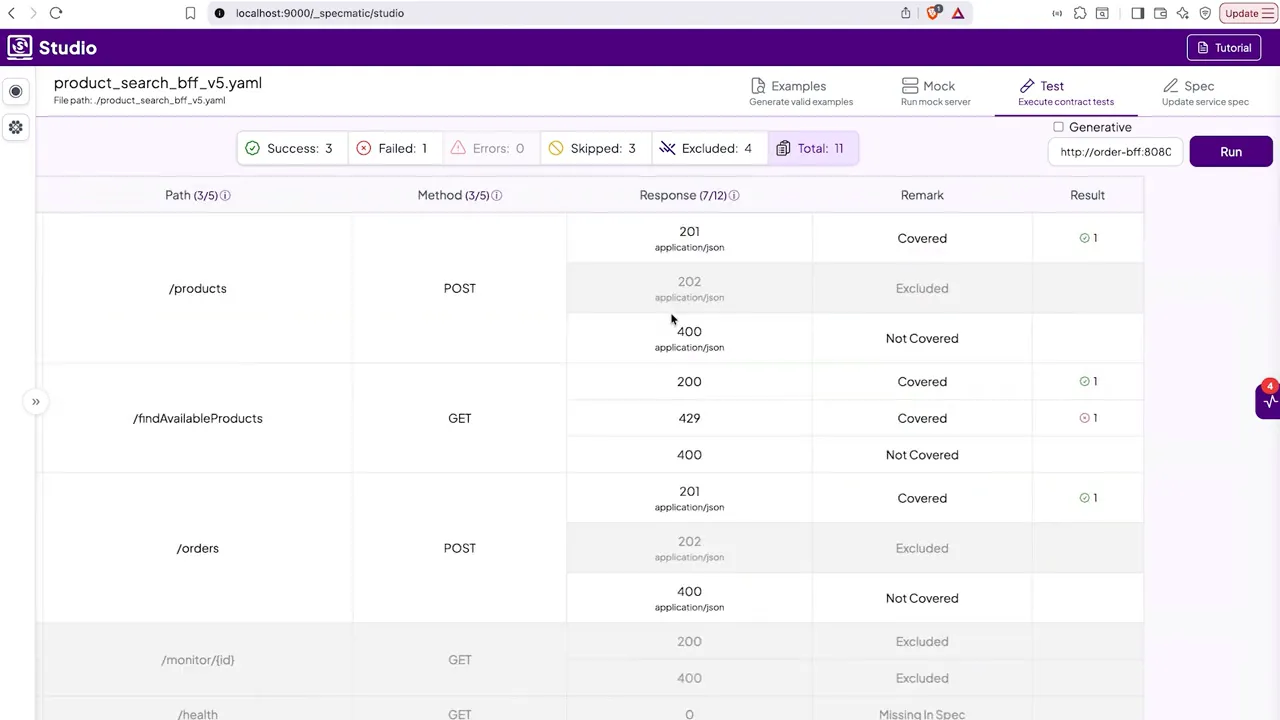Click the order-bff test URL input field
The image size is (1280, 720).
tap(1115, 151)
